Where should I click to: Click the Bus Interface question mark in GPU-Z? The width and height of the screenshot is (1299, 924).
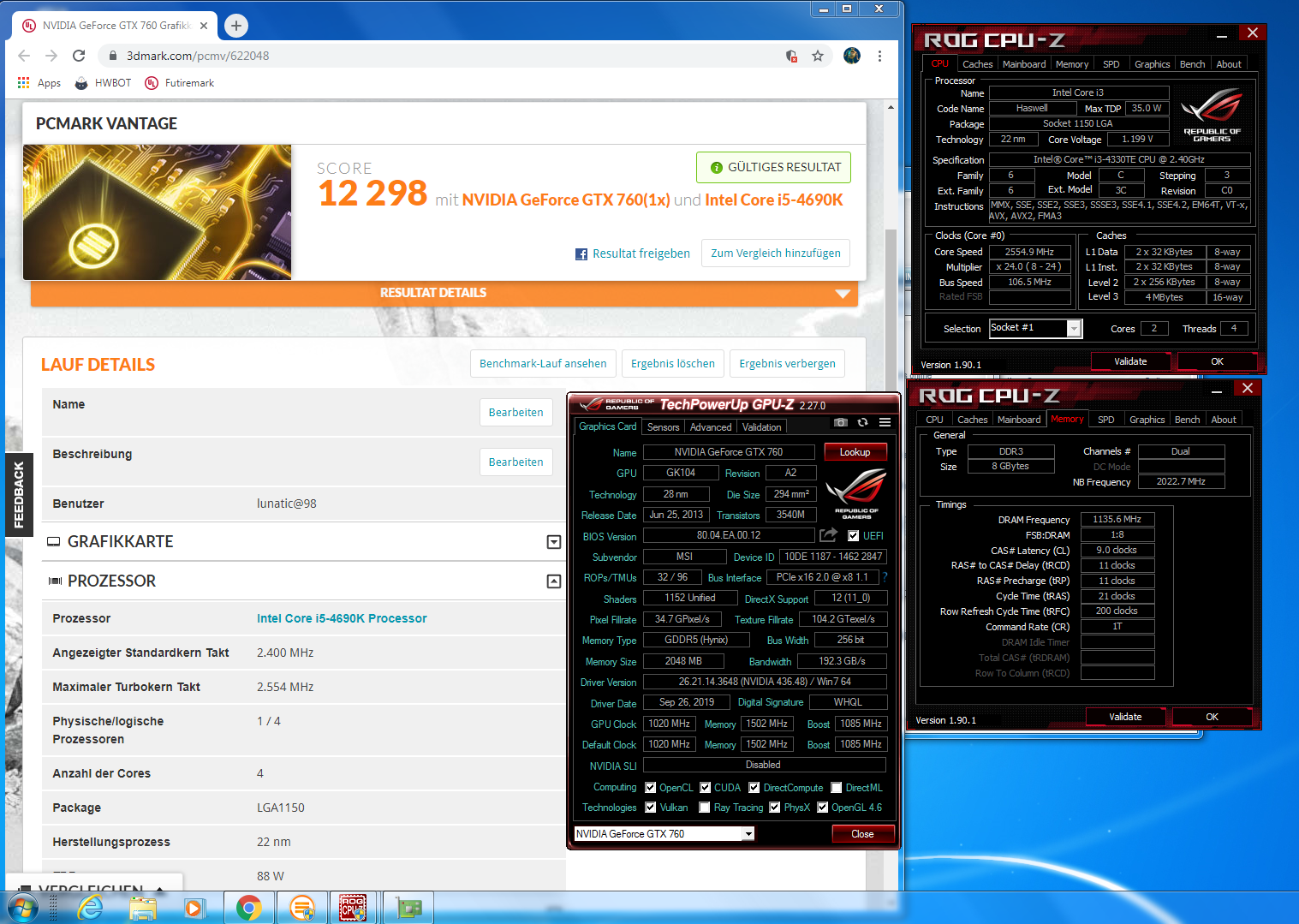pos(885,577)
